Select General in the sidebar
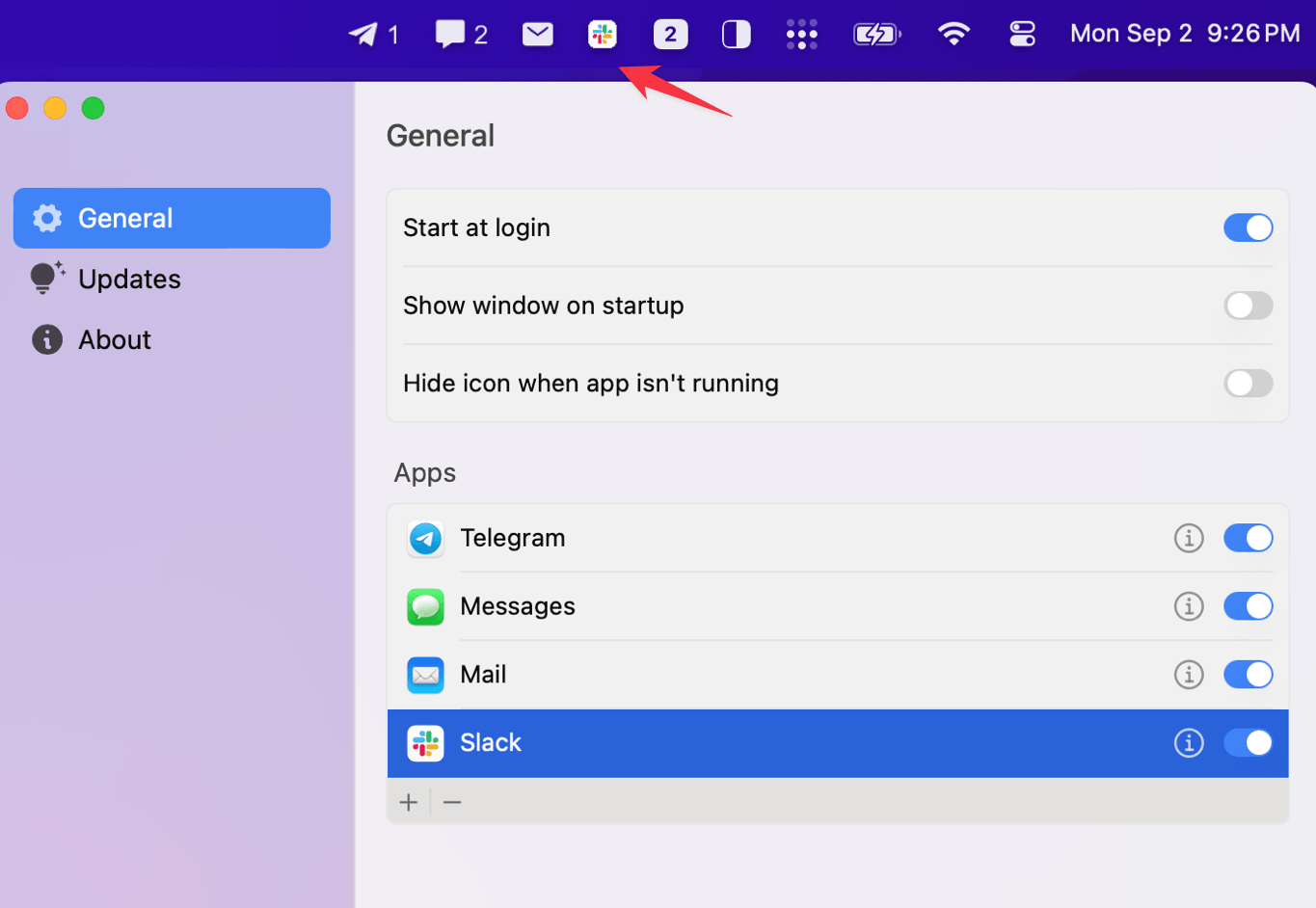The width and height of the screenshot is (1316, 908). tap(172, 218)
